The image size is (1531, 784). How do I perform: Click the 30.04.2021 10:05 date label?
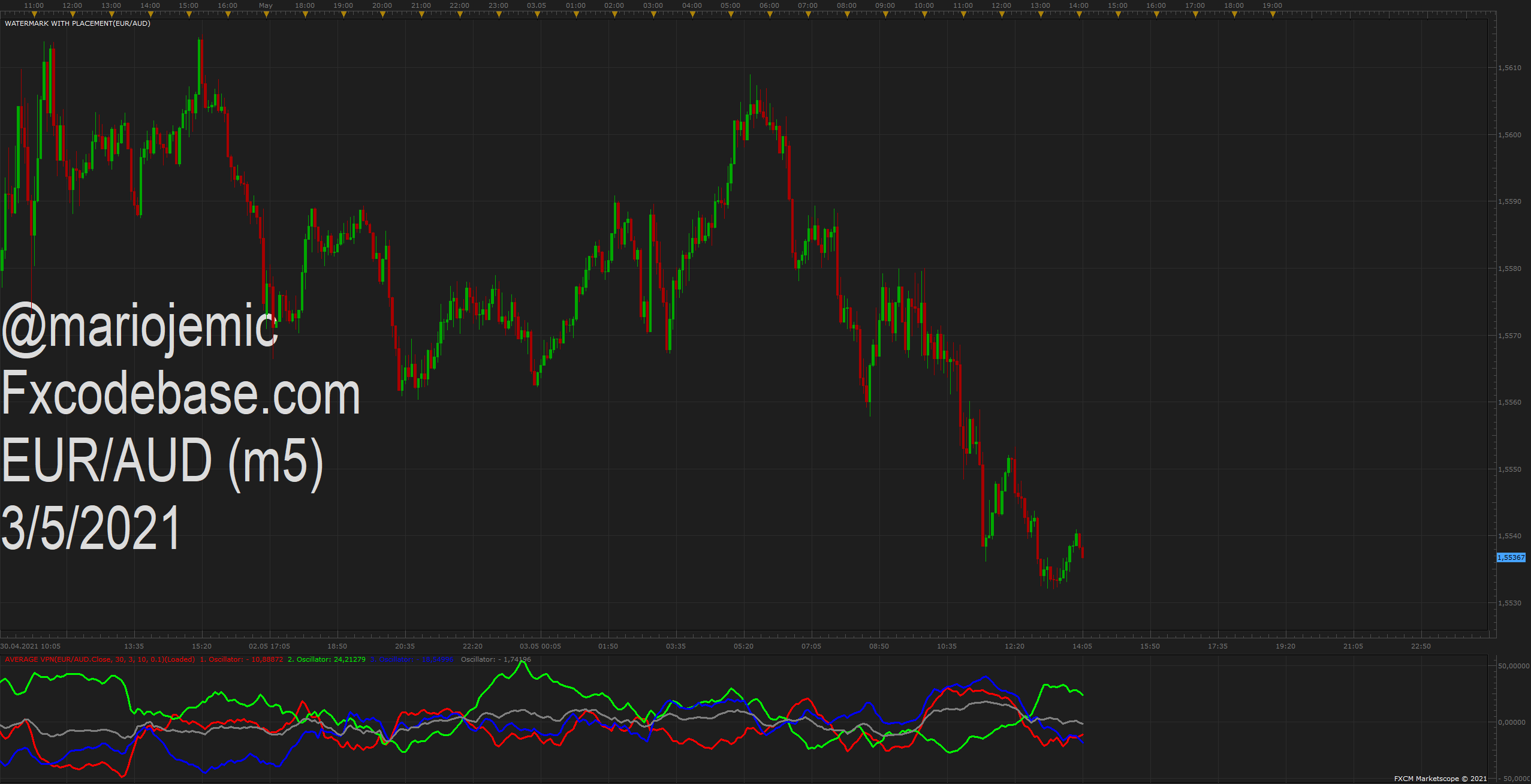31,646
